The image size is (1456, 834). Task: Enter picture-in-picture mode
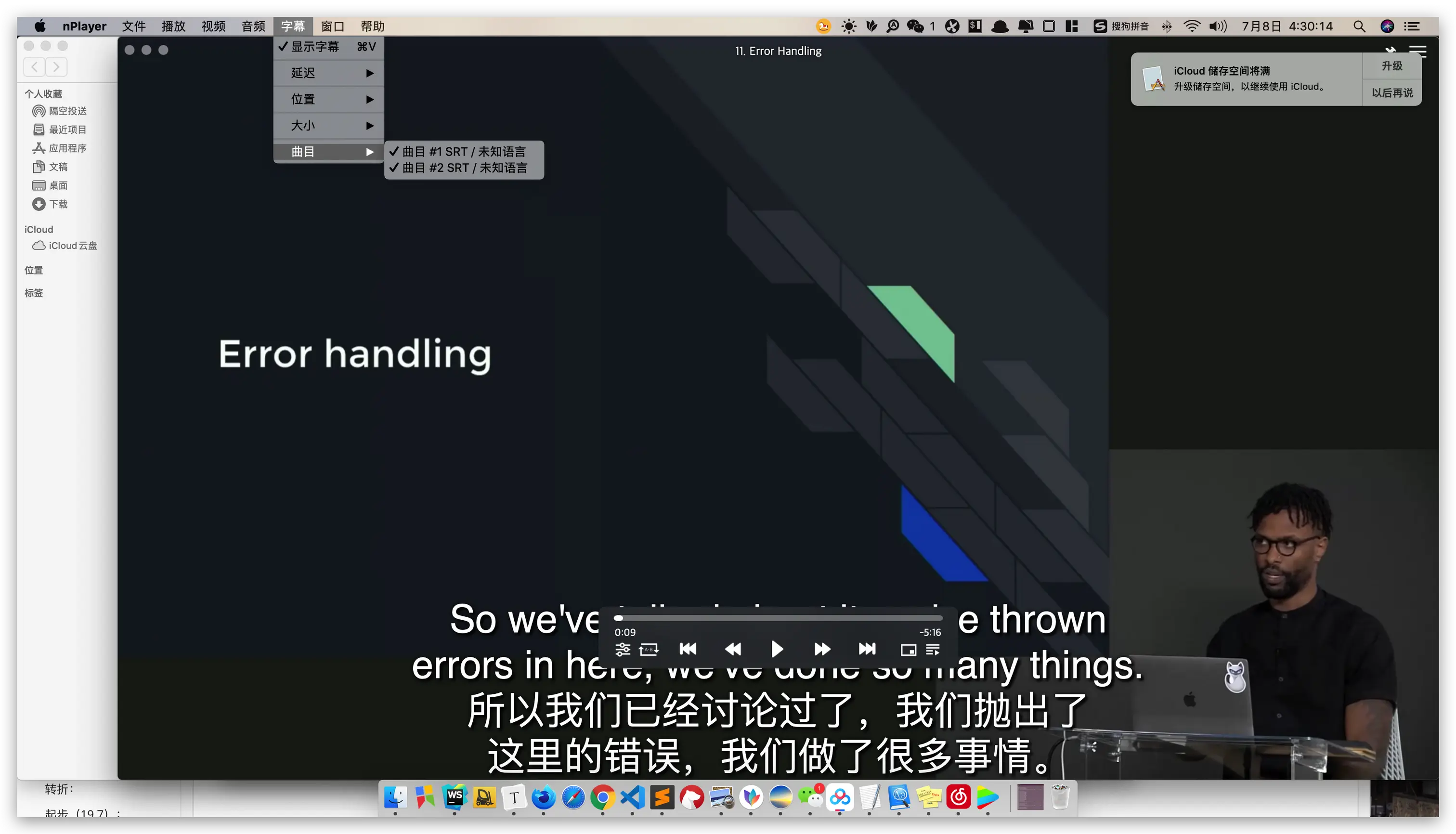pos(908,650)
